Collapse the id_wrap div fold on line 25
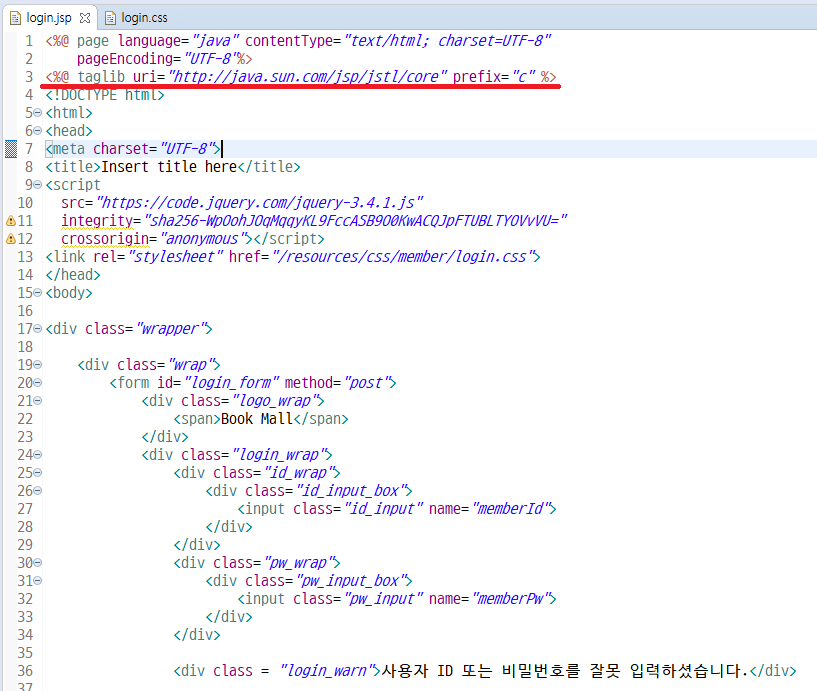817x691 pixels. (x=38, y=473)
